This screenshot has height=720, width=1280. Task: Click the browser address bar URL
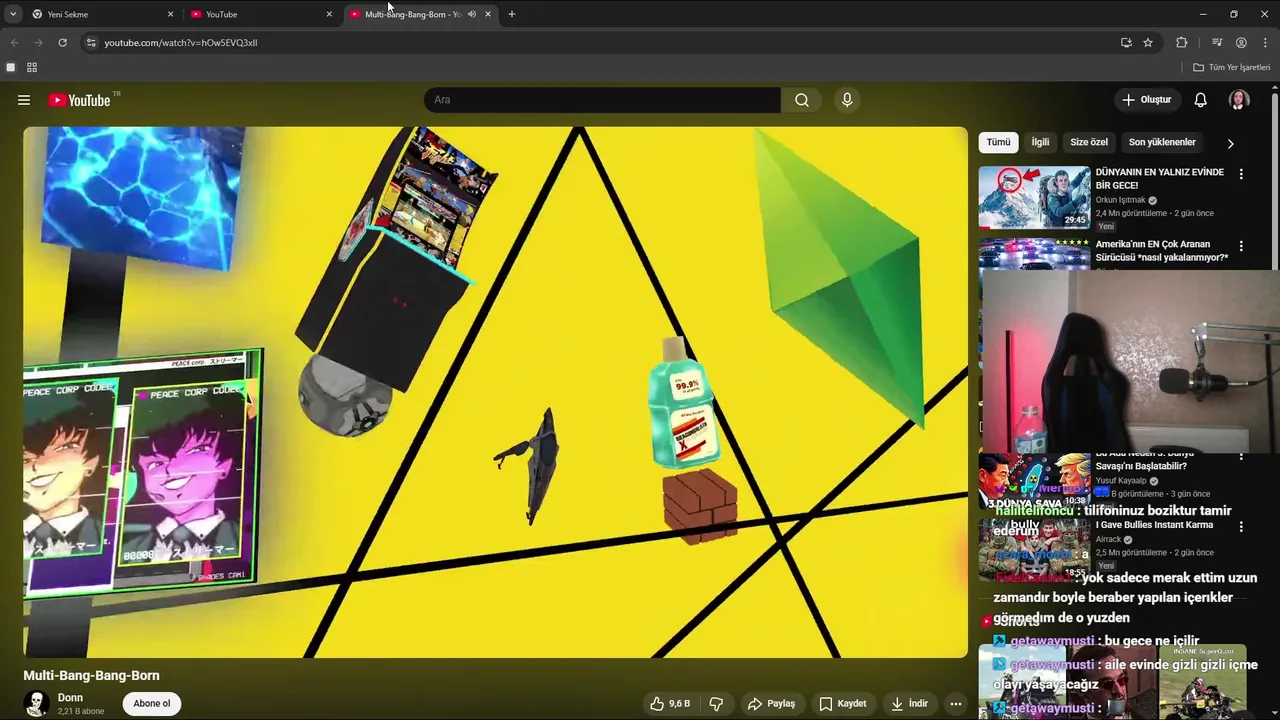[181, 43]
